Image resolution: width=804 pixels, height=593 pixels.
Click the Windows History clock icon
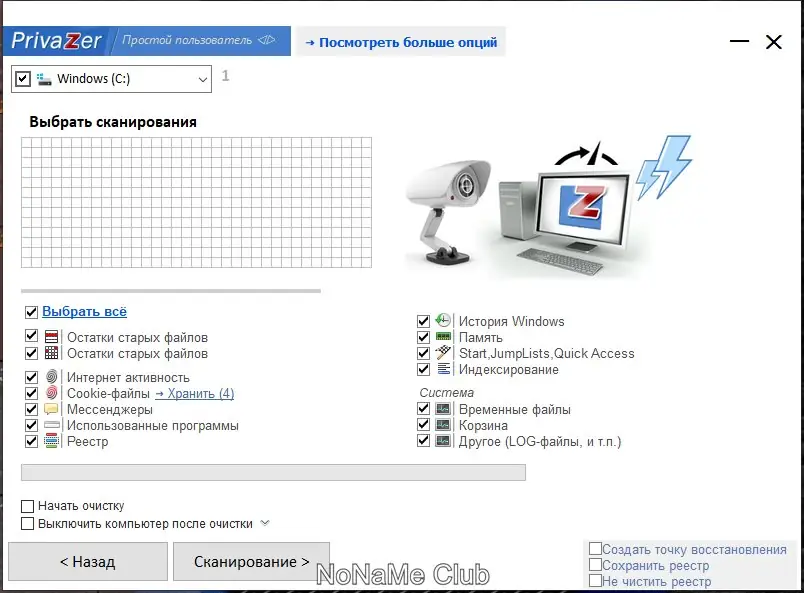443,321
